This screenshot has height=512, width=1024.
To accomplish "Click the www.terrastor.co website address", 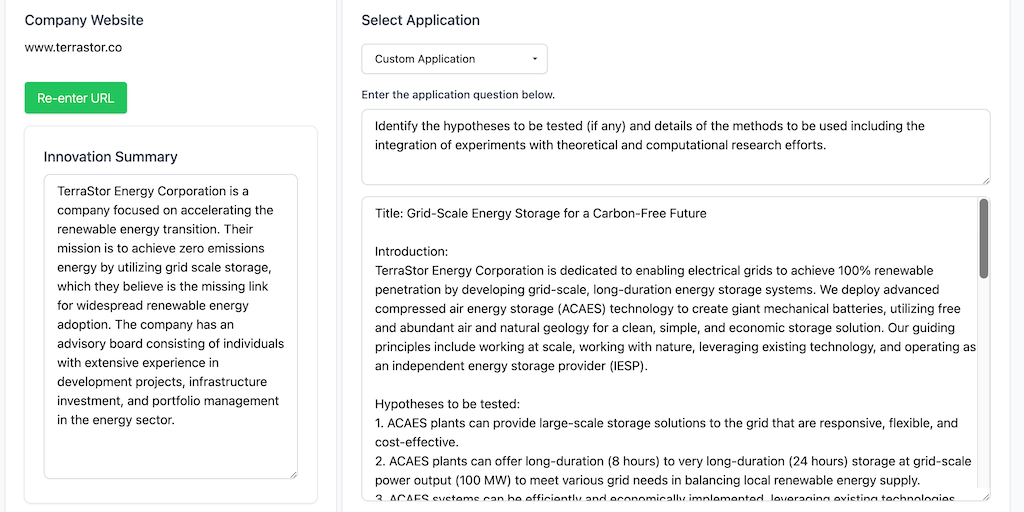I will (74, 47).
